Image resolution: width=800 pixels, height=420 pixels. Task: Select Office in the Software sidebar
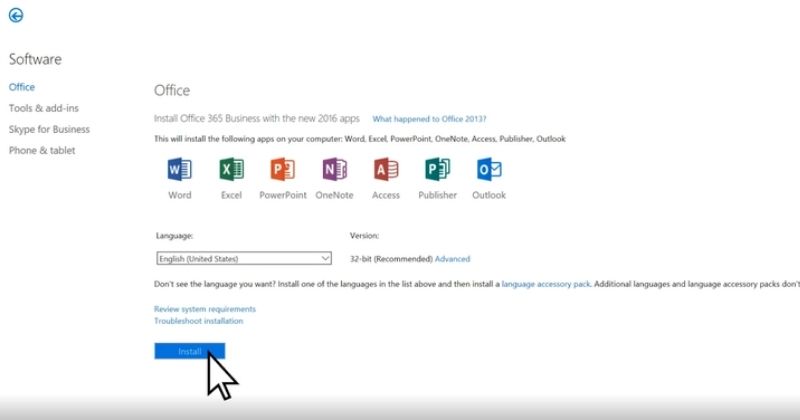22,87
